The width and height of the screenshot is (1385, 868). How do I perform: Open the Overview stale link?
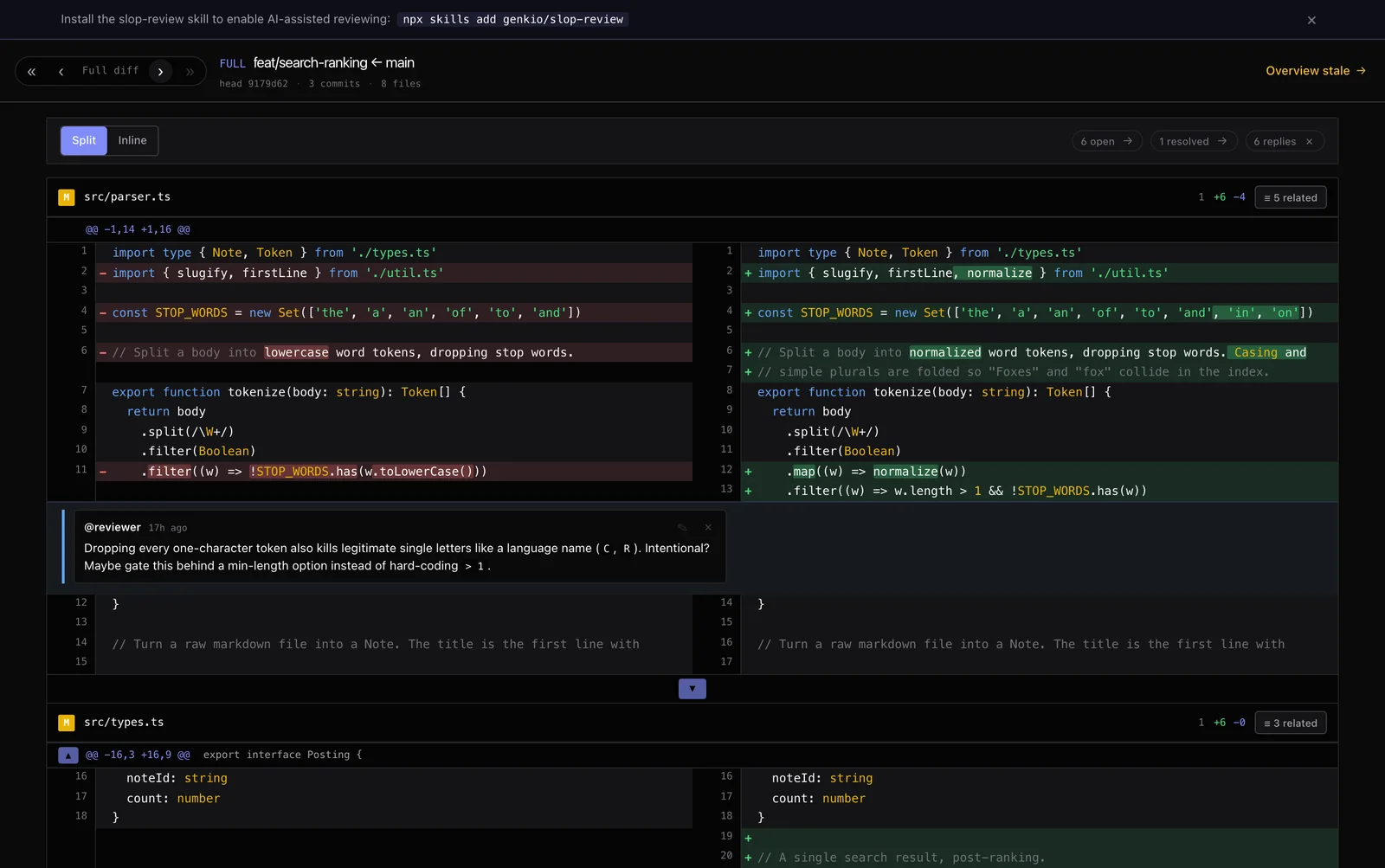(1316, 71)
